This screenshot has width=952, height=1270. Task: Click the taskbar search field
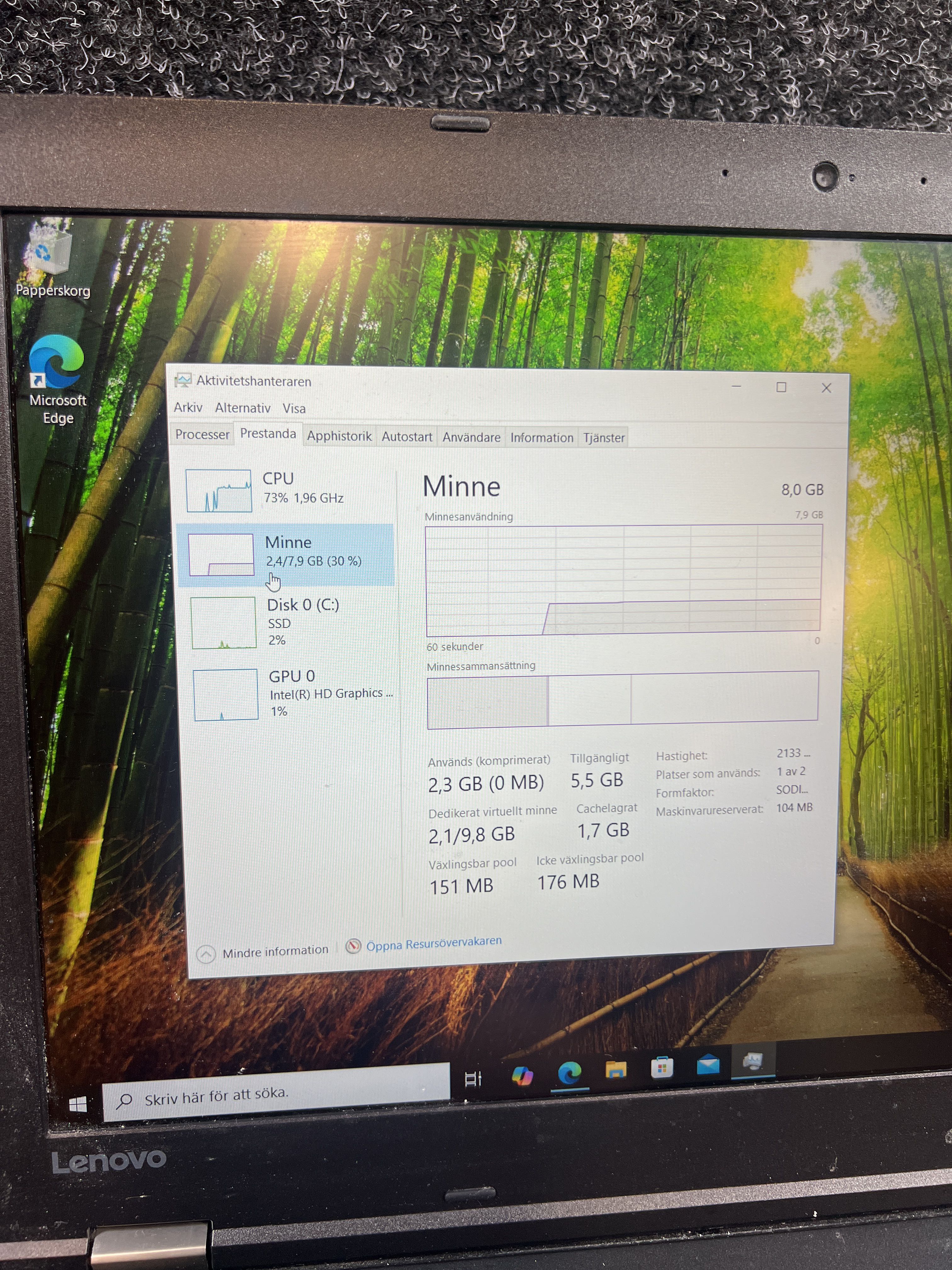pos(275,1094)
